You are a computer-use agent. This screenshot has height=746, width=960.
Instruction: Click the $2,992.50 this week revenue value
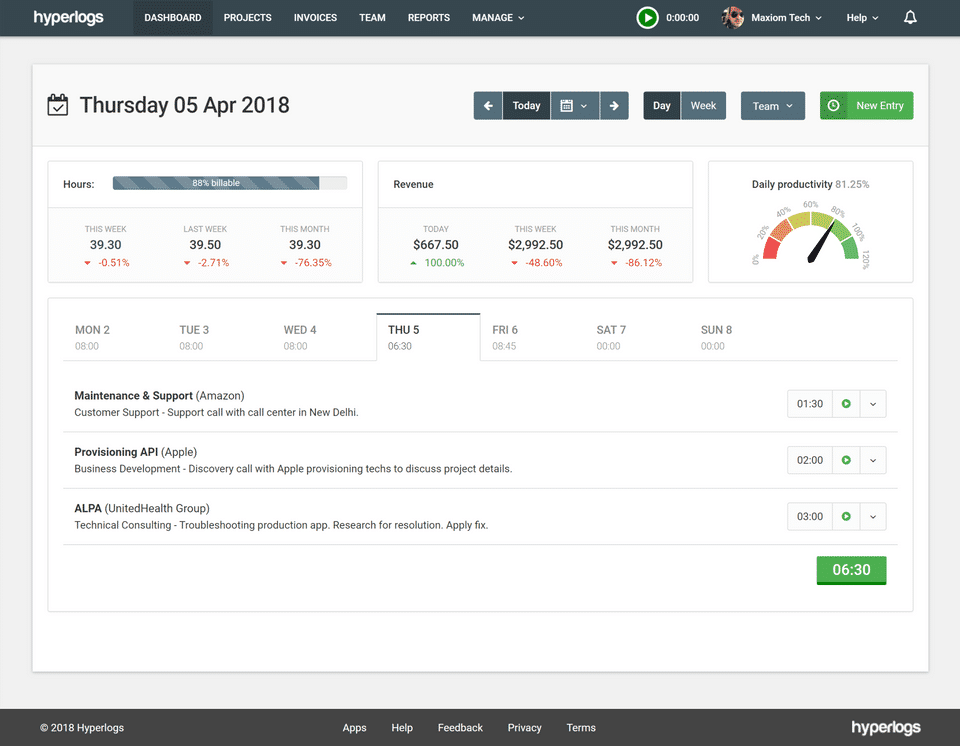535,244
